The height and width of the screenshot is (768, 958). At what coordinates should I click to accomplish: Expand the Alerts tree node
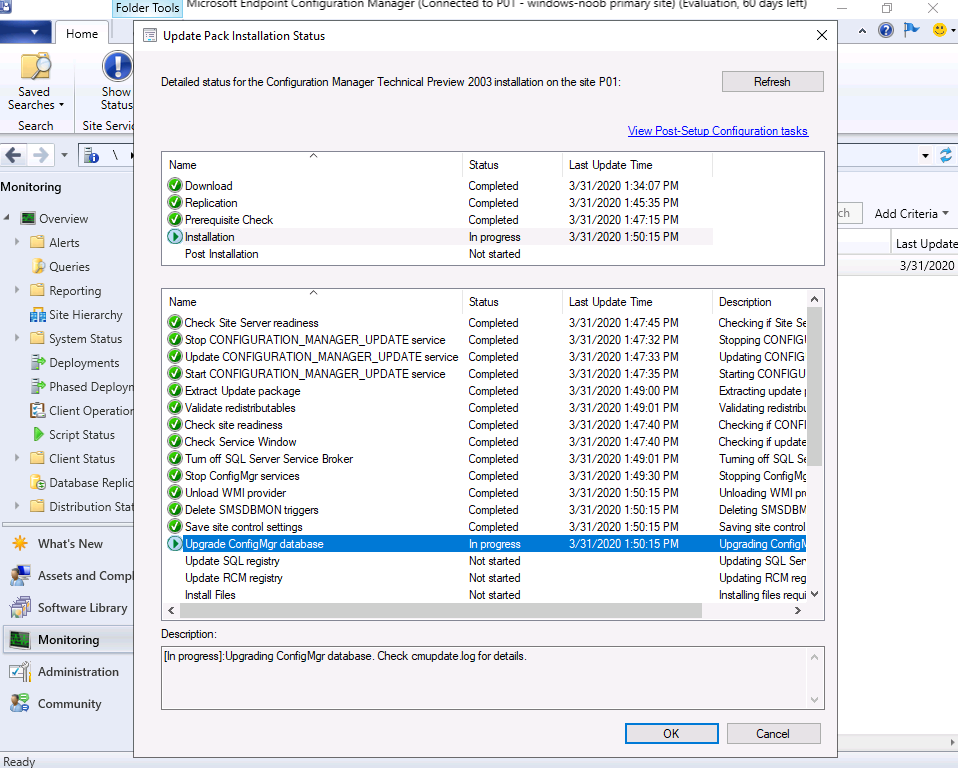tap(17, 242)
